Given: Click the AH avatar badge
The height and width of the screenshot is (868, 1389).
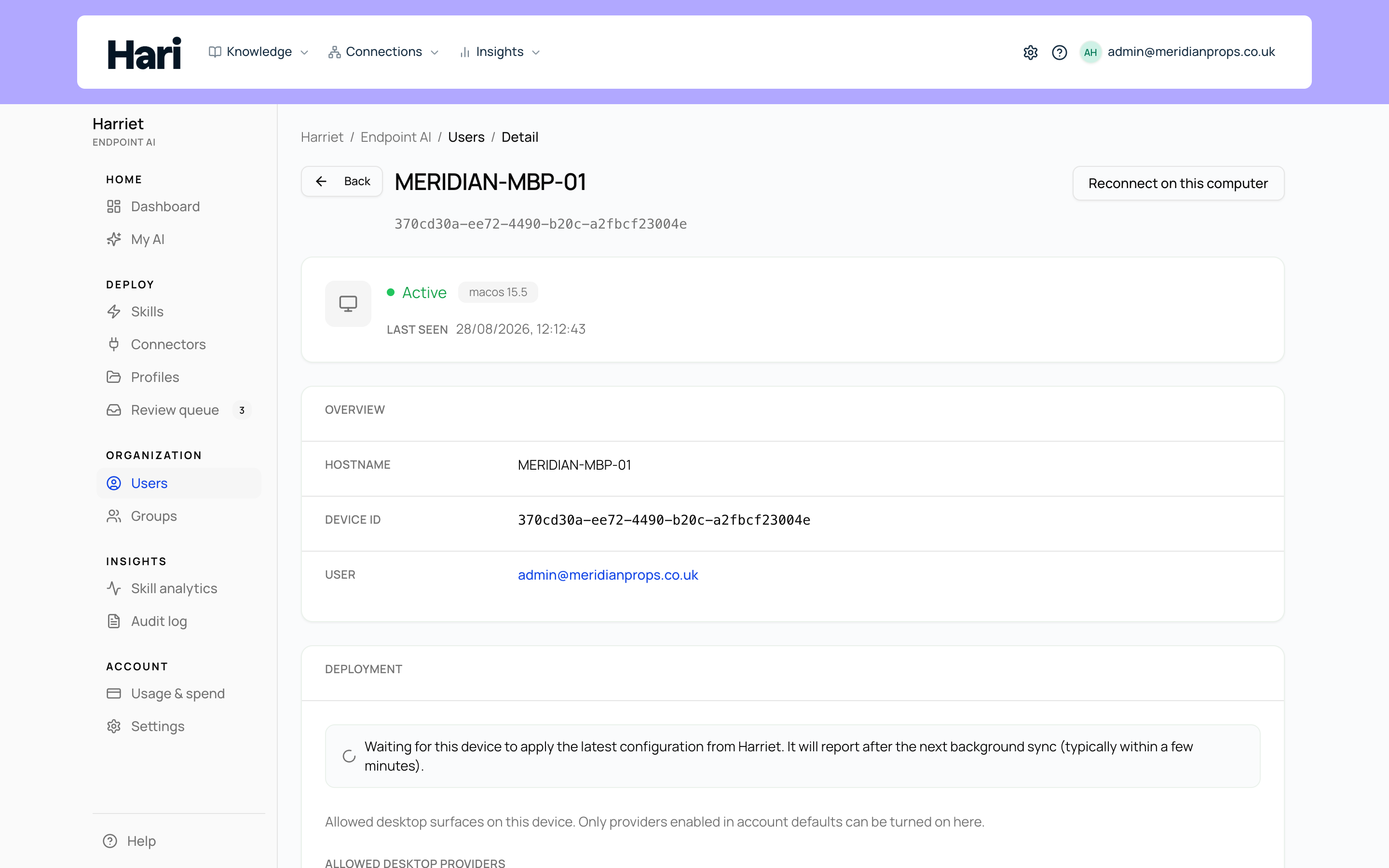Looking at the screenshot, I should [x=1090, y=52].
